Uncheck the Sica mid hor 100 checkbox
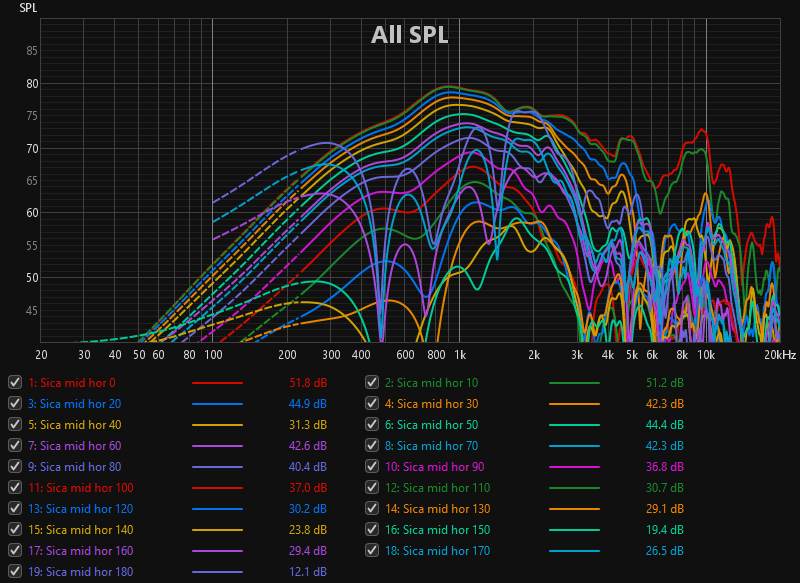Image resolution: width=800 pixels, height=583 pixels. (15, 487)
